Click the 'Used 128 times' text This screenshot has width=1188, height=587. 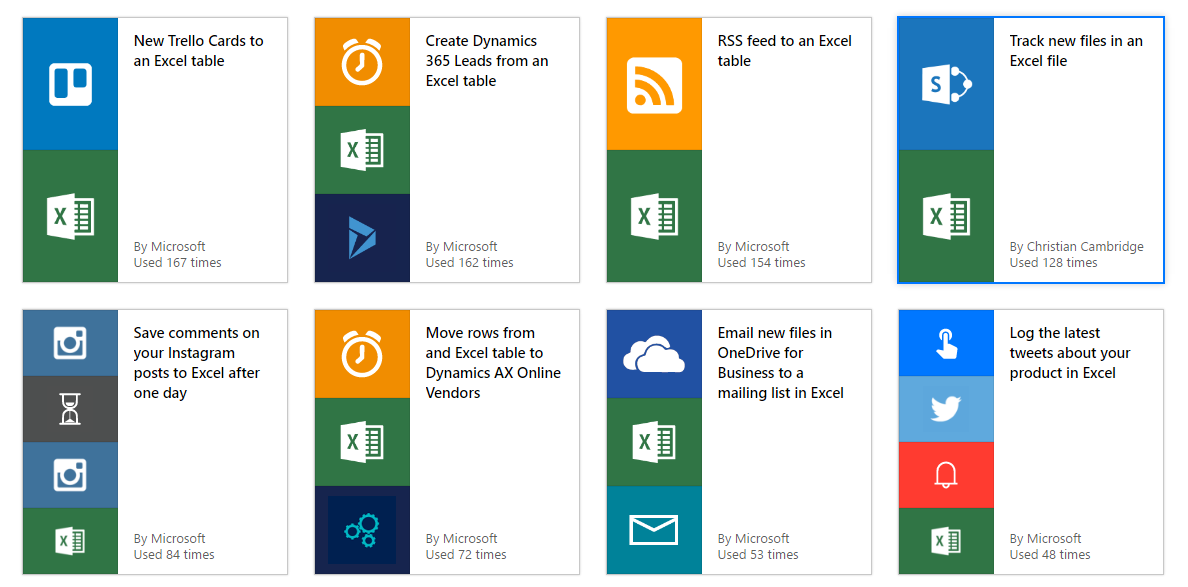[1053, 263]
